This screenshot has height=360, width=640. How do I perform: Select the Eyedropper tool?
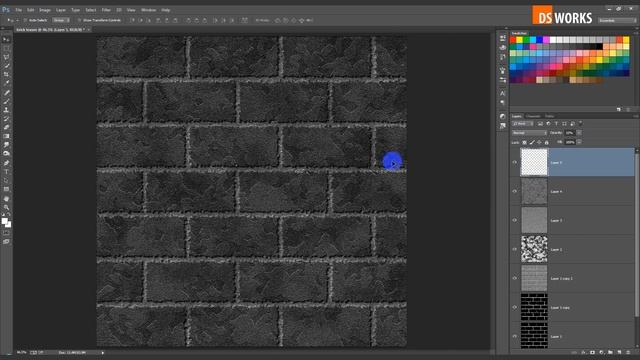[x=6, y=83]
